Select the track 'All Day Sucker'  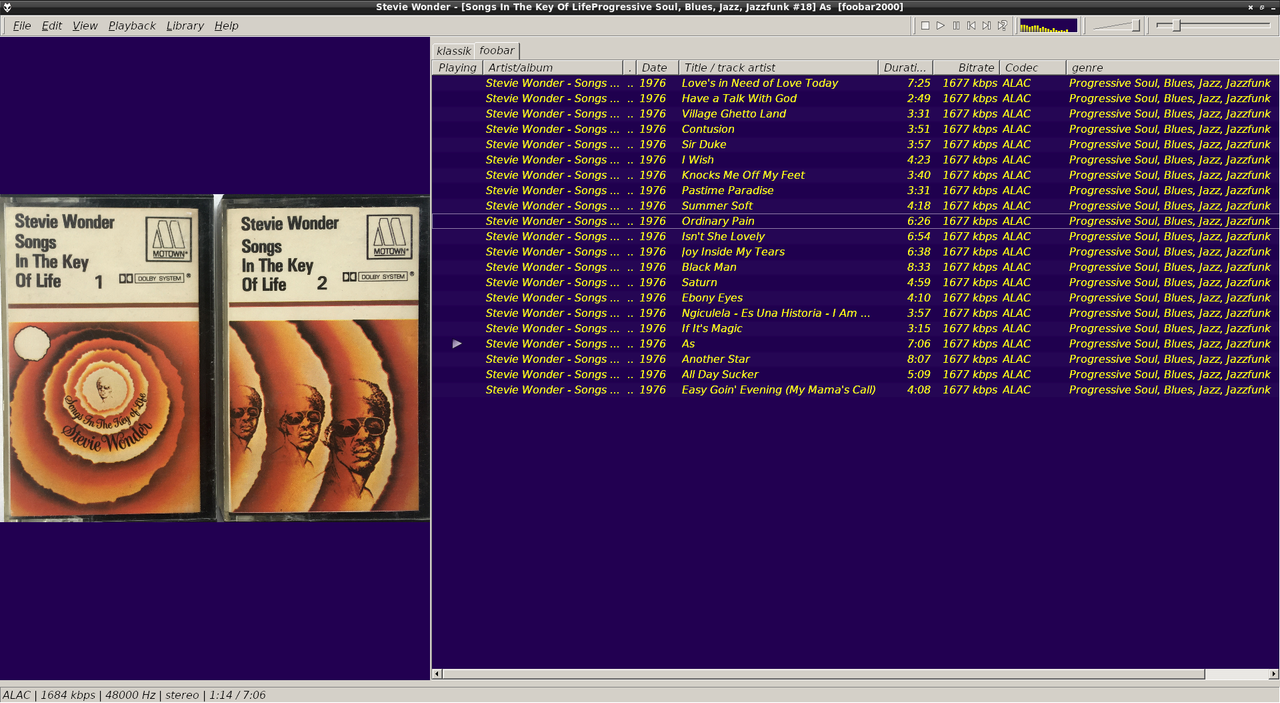tap(720, 375)
